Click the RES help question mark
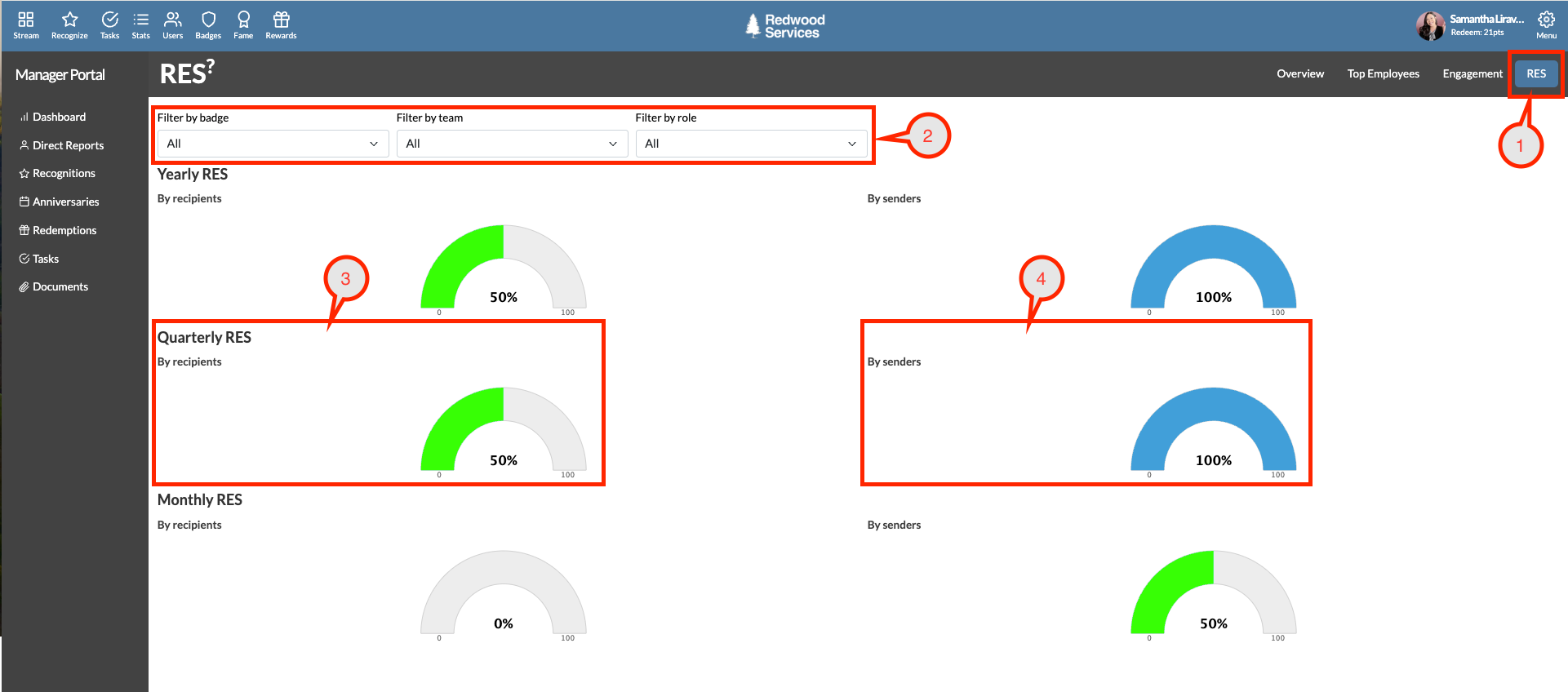Viewport: 1568px width, 692px height. (210, 66)
